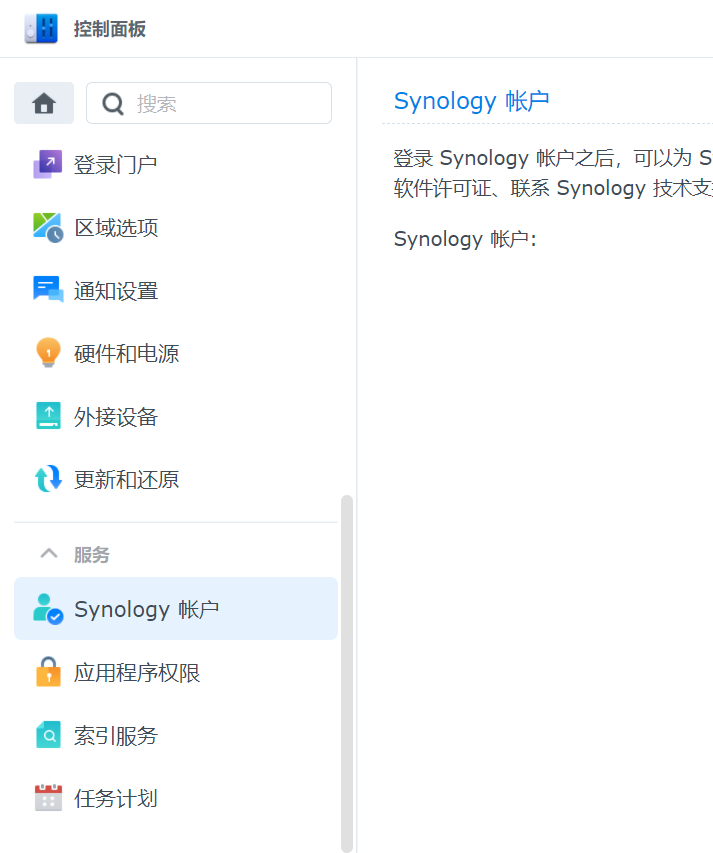The width and height of the screenshot is (713, 853).
Task: Click the Synology 帐户 user icon
Action: pyautogui.click(x=48, y=609)
